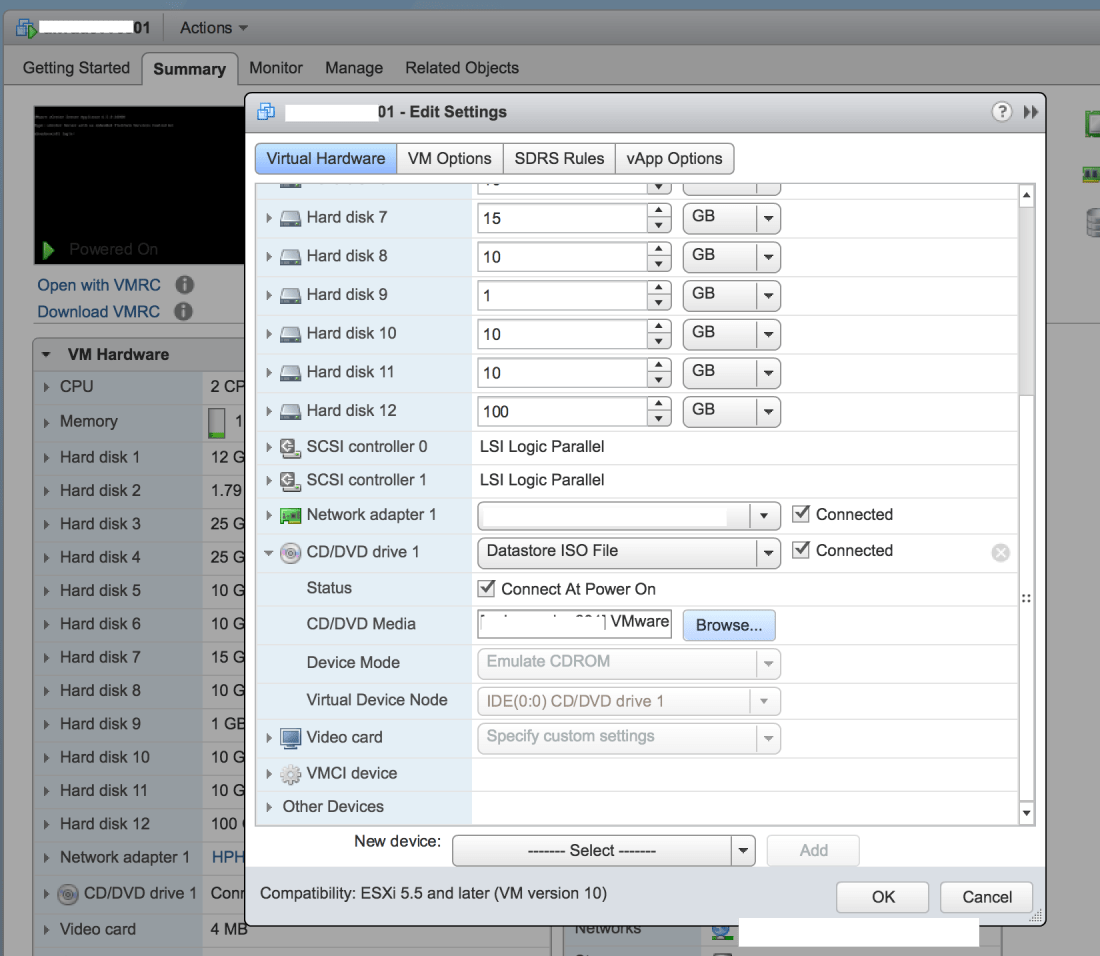Viewport: 1100px width, 956px height.
Task: Click the Hard disk 10 size field
Action: coord(562,334)
